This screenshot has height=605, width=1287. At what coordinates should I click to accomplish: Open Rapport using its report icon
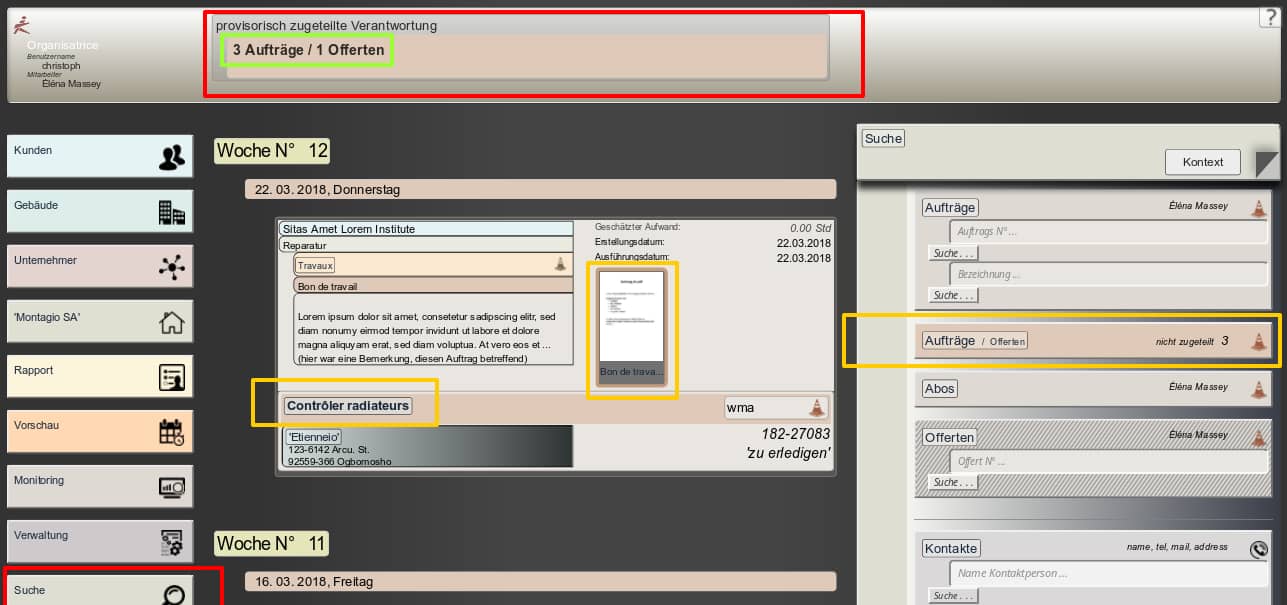click(x=172, y=377)
